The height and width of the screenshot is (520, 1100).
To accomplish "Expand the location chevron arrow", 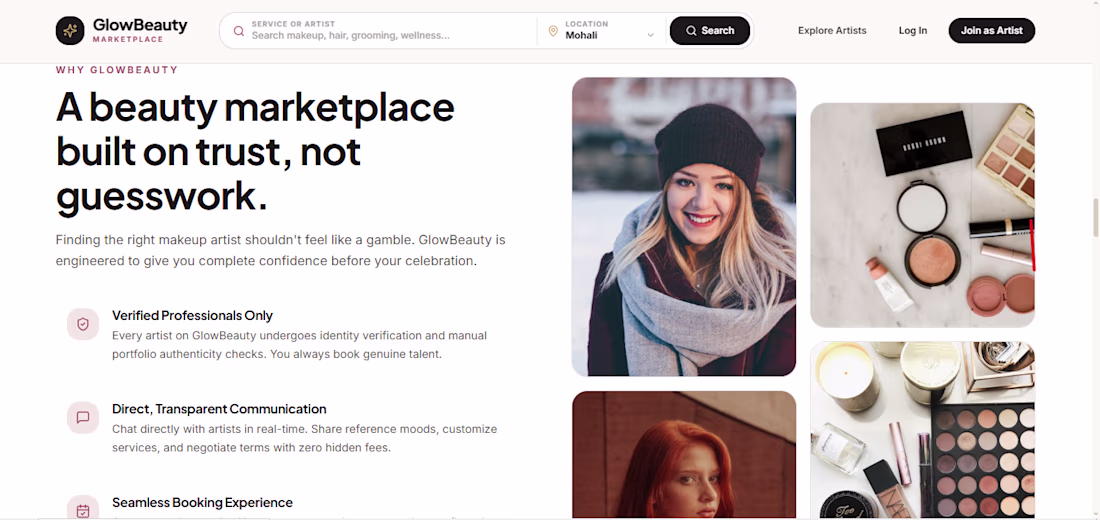I will coord(650,35).
